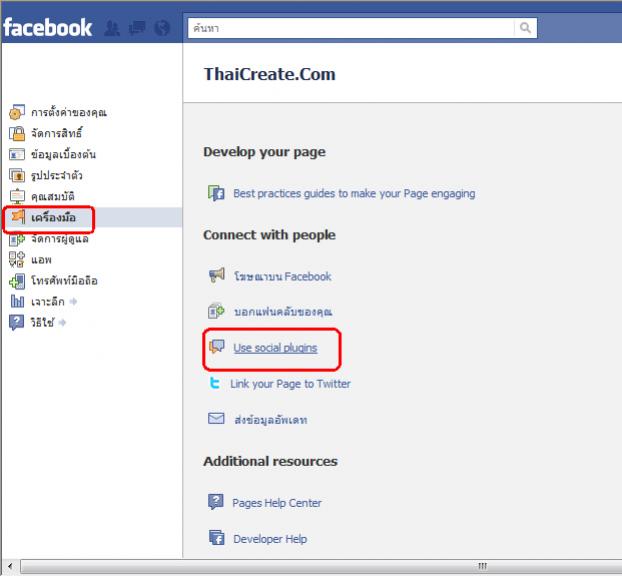Select ข้อมูลเบื้องต้น in sidebar

(x=63, y=154)
